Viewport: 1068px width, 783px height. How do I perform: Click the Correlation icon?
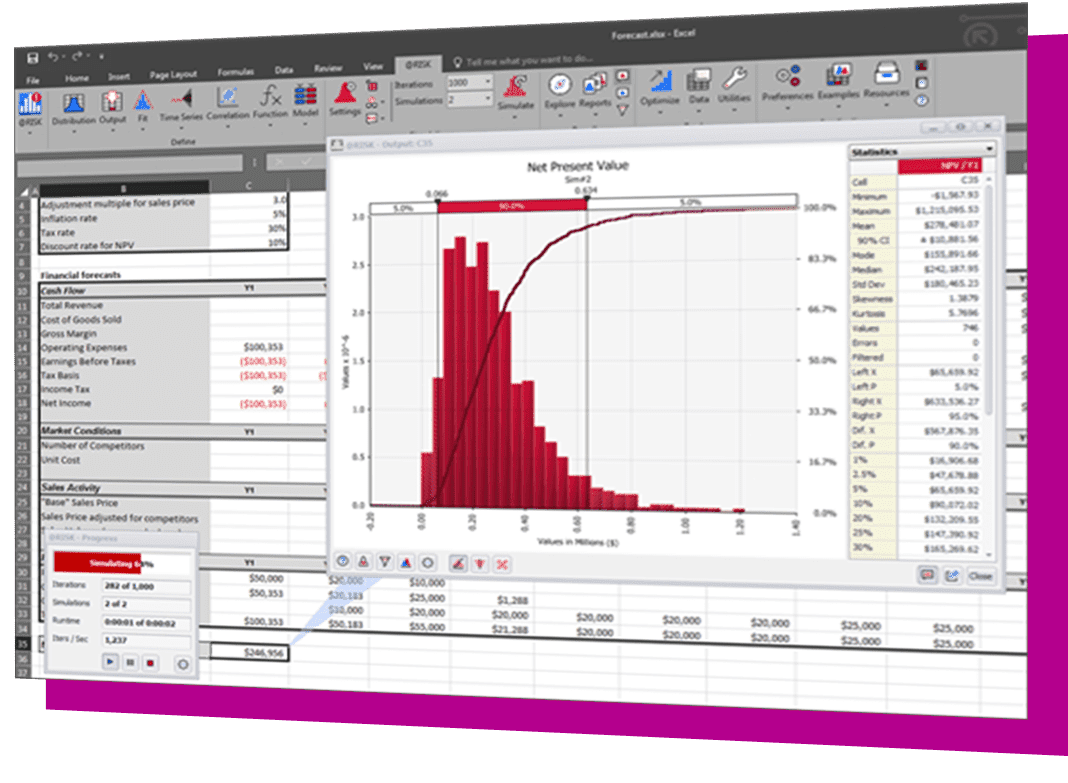pos(227,103)
